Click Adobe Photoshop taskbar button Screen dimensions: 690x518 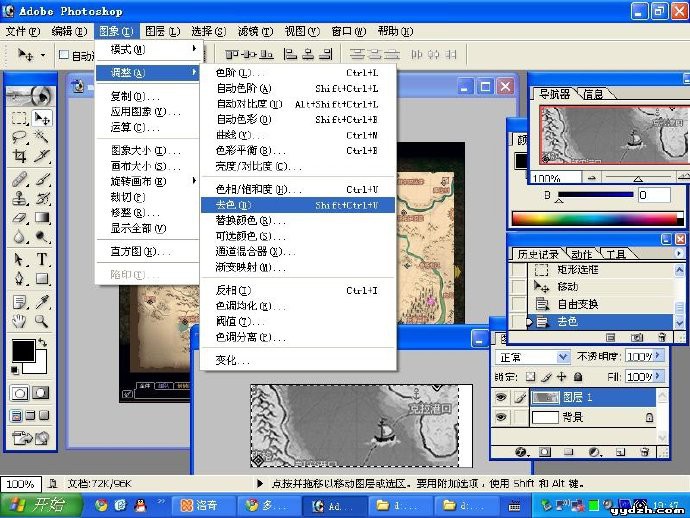coord(334,506)
